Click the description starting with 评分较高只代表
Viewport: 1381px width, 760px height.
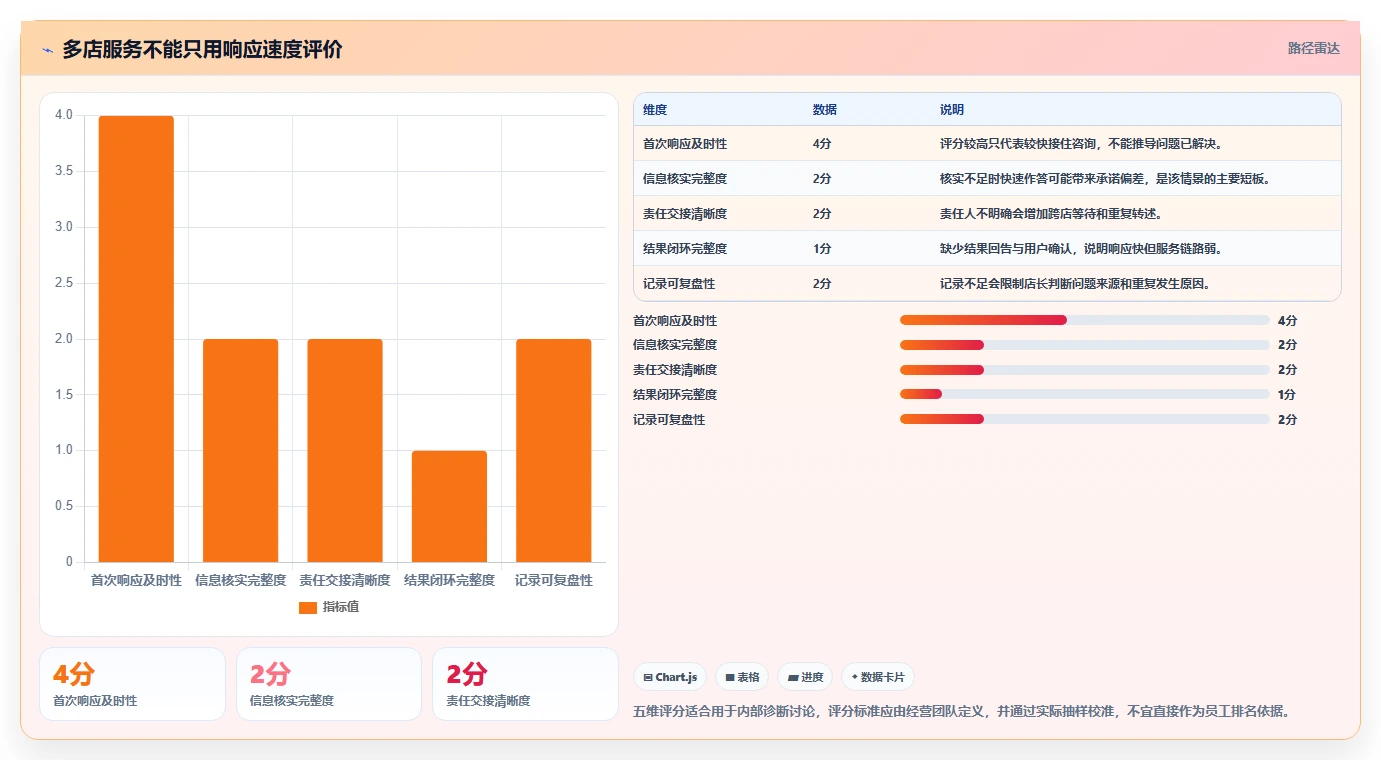click(1081, 144)
